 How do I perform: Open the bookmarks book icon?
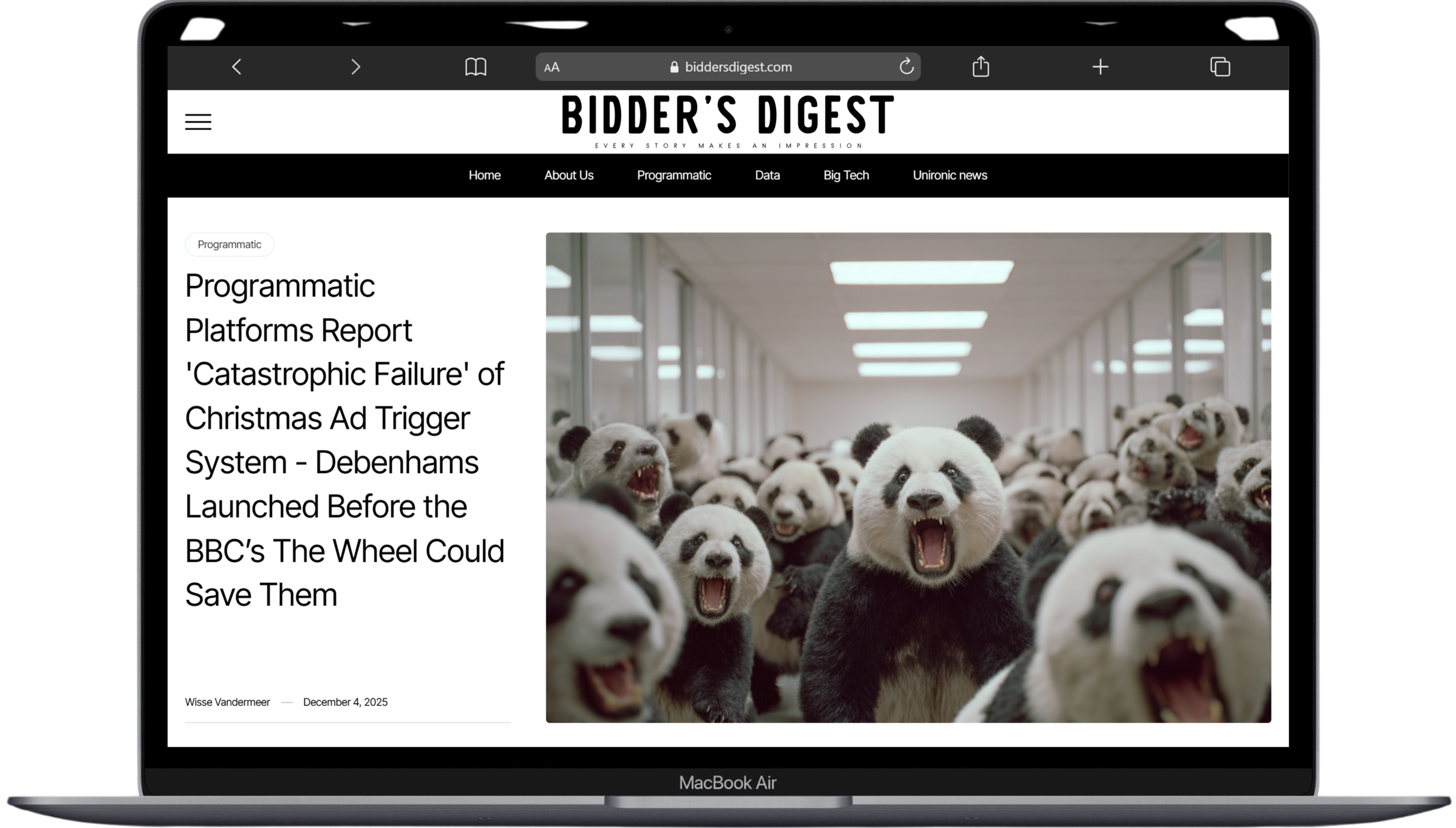click(x=476, y=67)
